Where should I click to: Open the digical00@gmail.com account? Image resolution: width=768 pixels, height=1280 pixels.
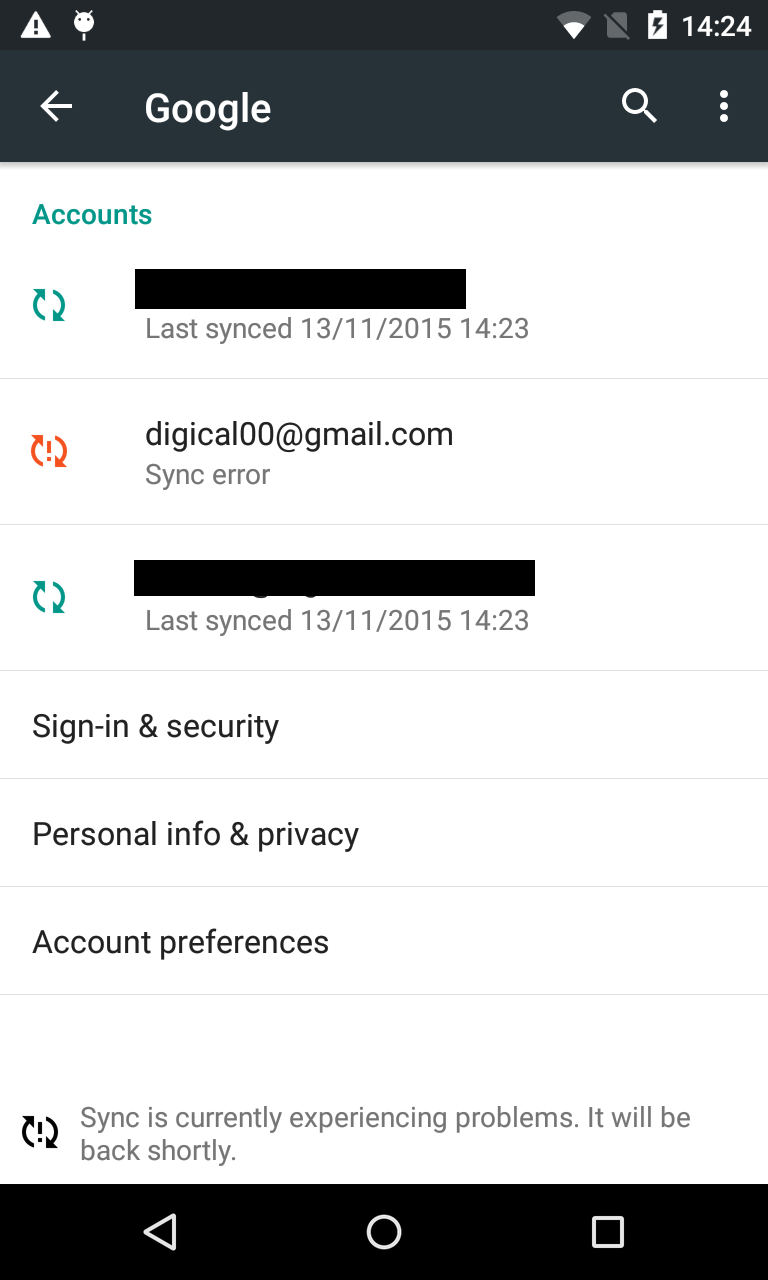point(299,435)
